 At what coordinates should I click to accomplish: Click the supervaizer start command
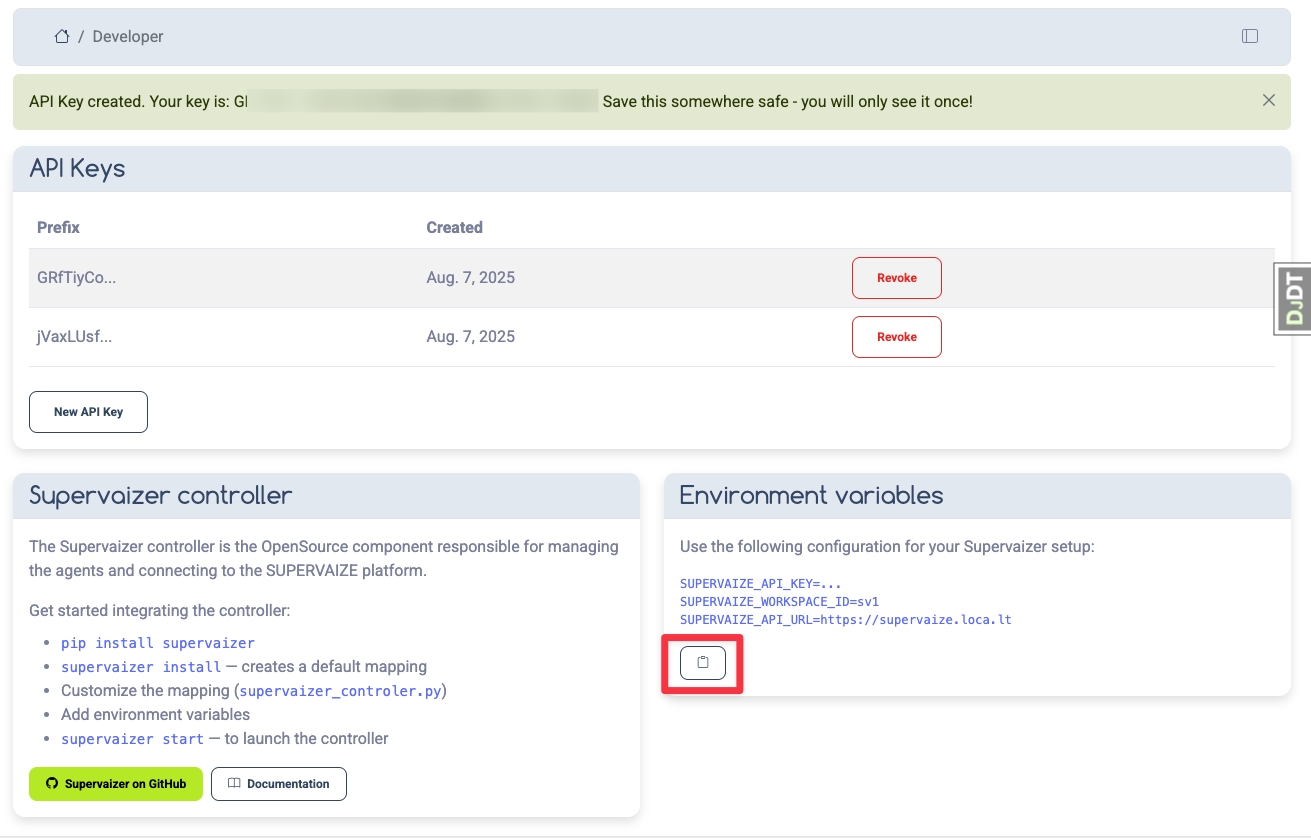[132, 739]
